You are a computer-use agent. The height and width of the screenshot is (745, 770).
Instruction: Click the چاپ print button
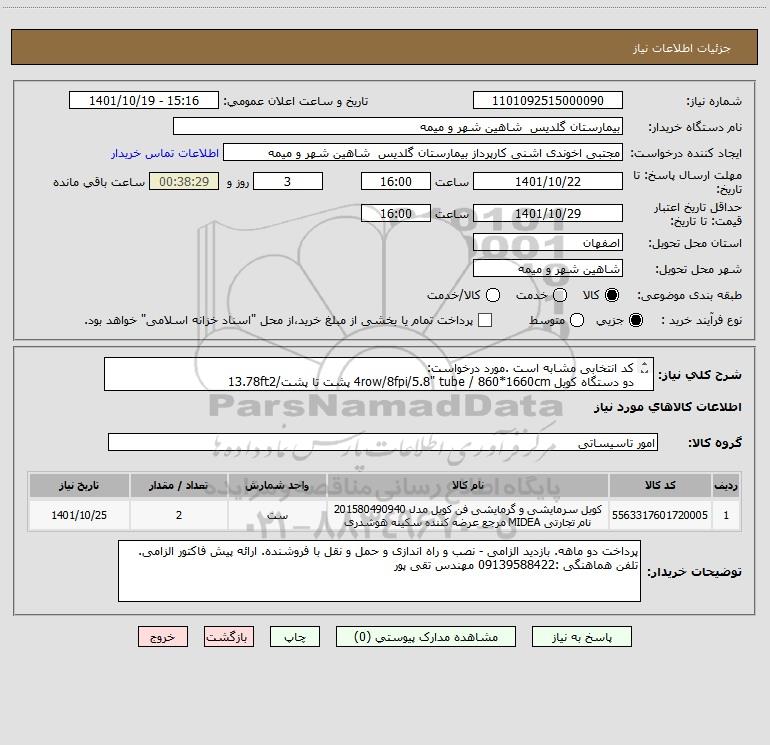pos(295,637)
